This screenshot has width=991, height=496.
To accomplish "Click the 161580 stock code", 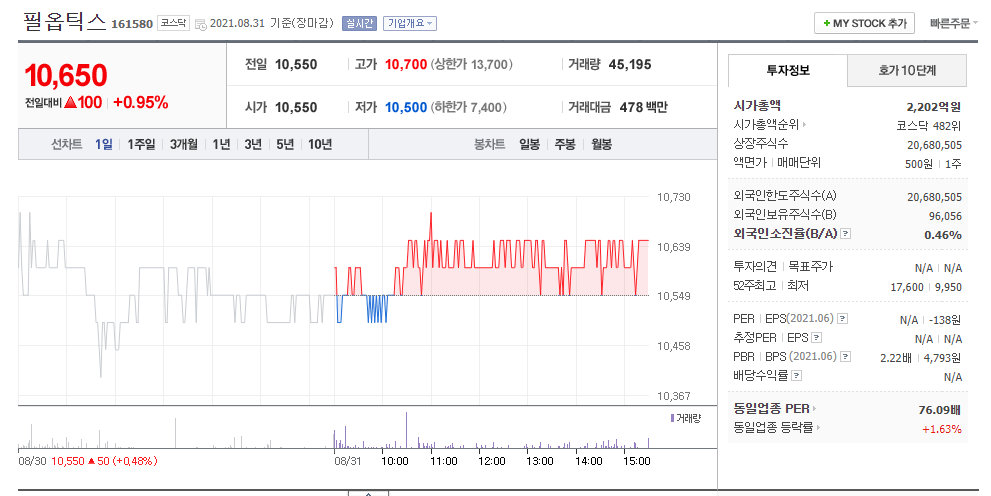I will [x=132, y=24].
